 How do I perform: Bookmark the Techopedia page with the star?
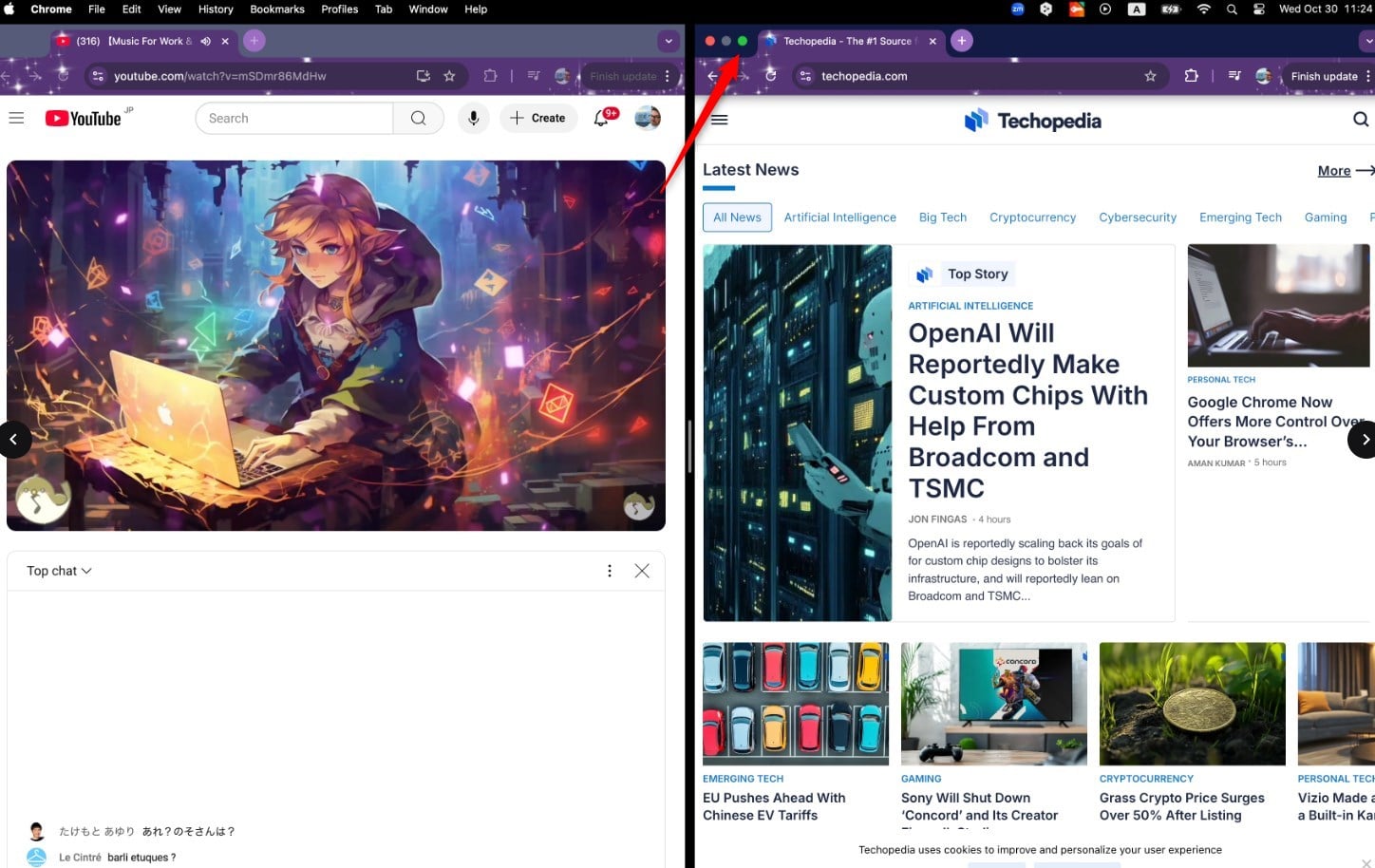click(x=1150, y=76)
